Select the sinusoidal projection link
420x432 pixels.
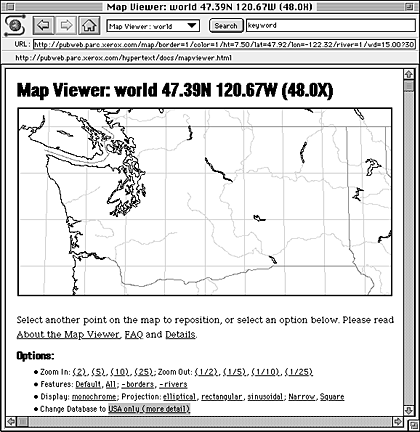pos(265,397)
